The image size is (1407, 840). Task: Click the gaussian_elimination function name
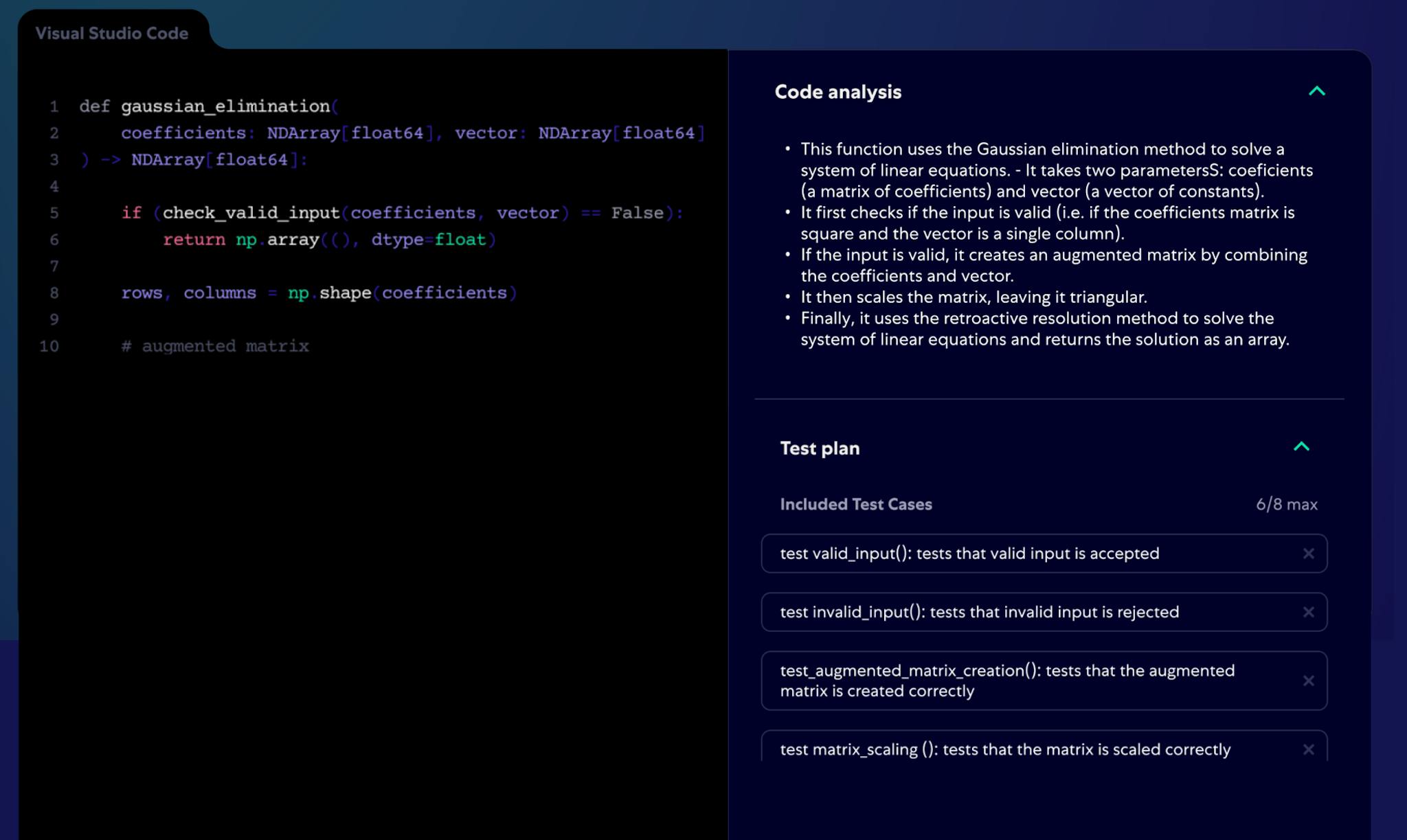tap(225, 106)
